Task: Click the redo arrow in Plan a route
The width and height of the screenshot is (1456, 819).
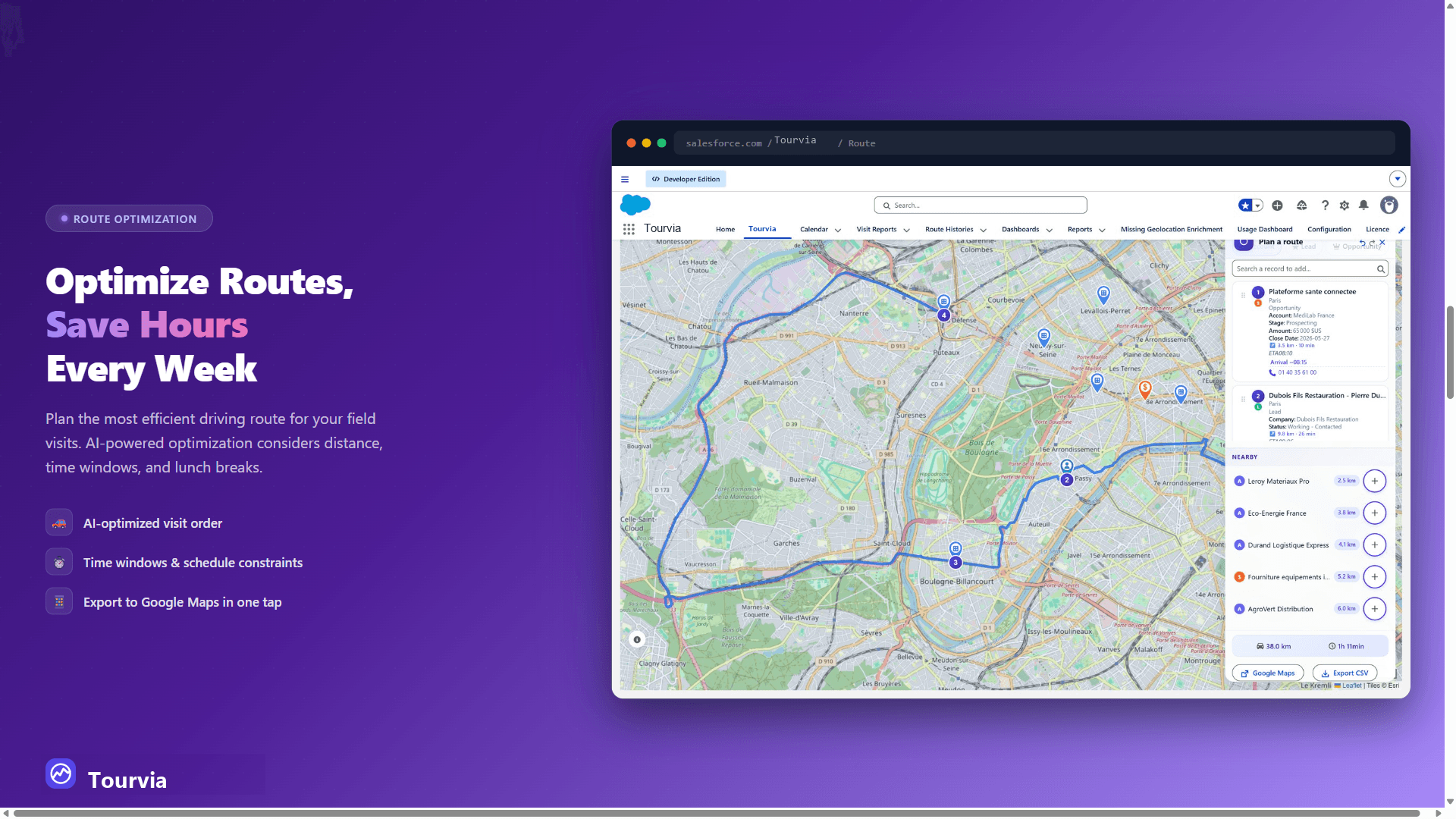Action: tap(1372, 243)
